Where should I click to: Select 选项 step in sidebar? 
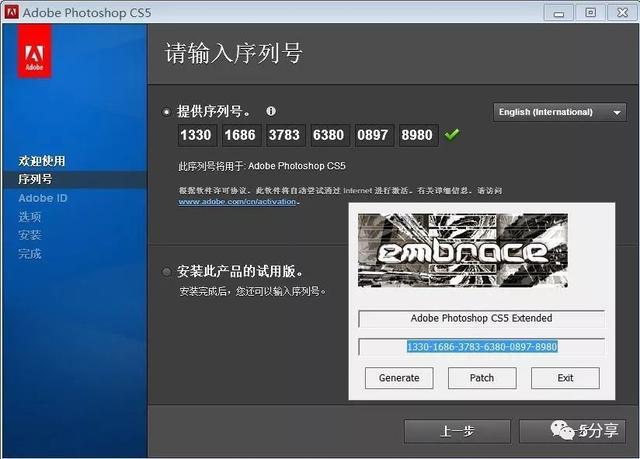(30, 217)
